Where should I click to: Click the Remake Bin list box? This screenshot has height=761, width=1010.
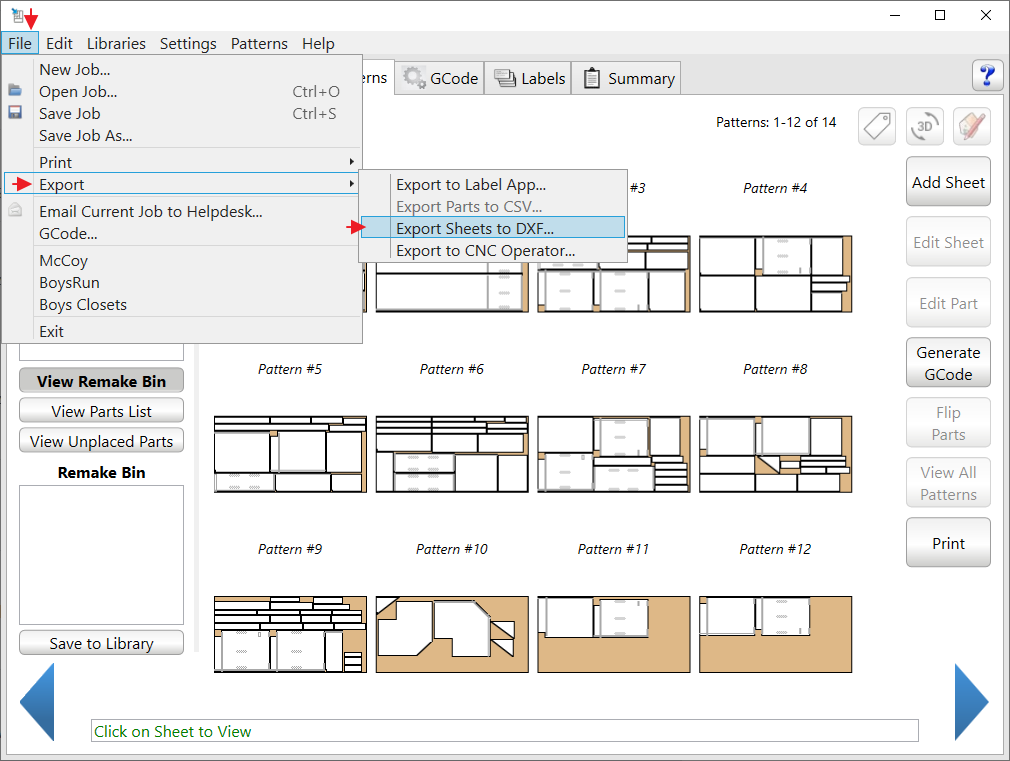[x=101, y=554]
